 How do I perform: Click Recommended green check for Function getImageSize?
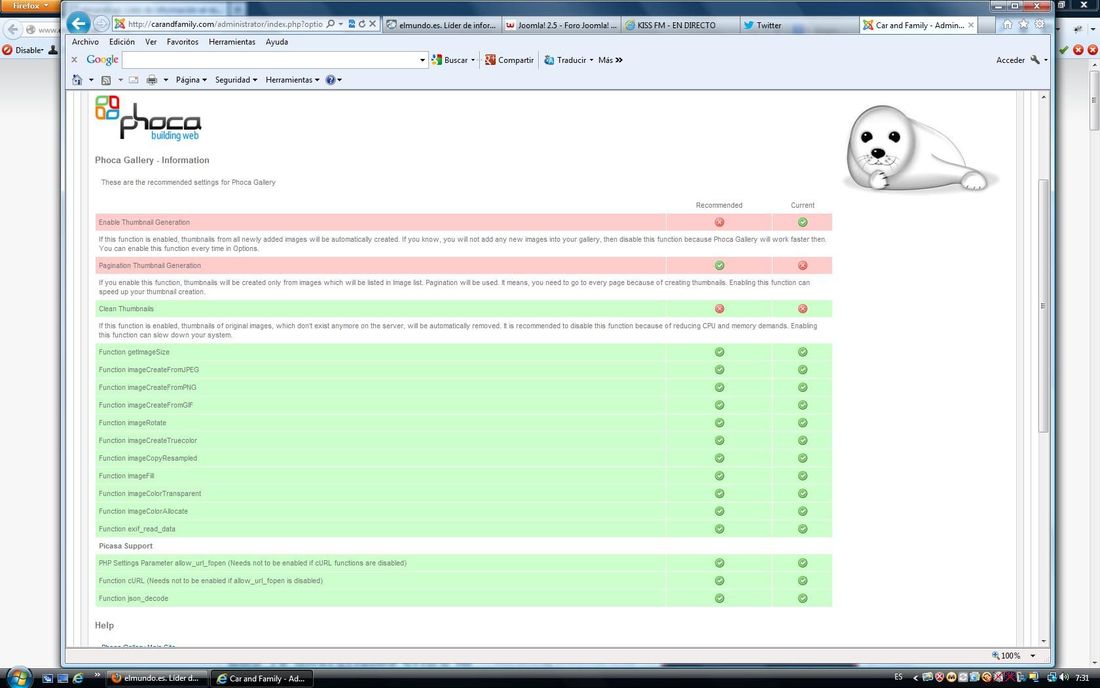coord(719,352)
